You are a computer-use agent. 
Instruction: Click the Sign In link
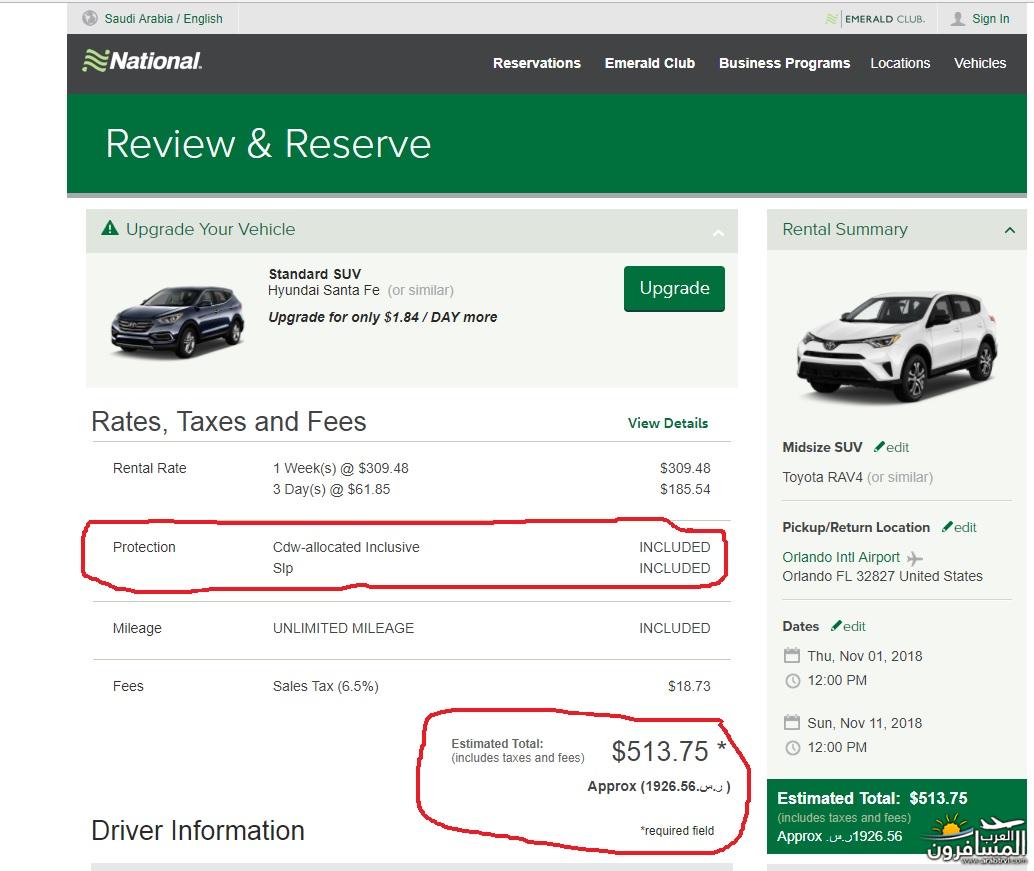[x=990, y=18]
